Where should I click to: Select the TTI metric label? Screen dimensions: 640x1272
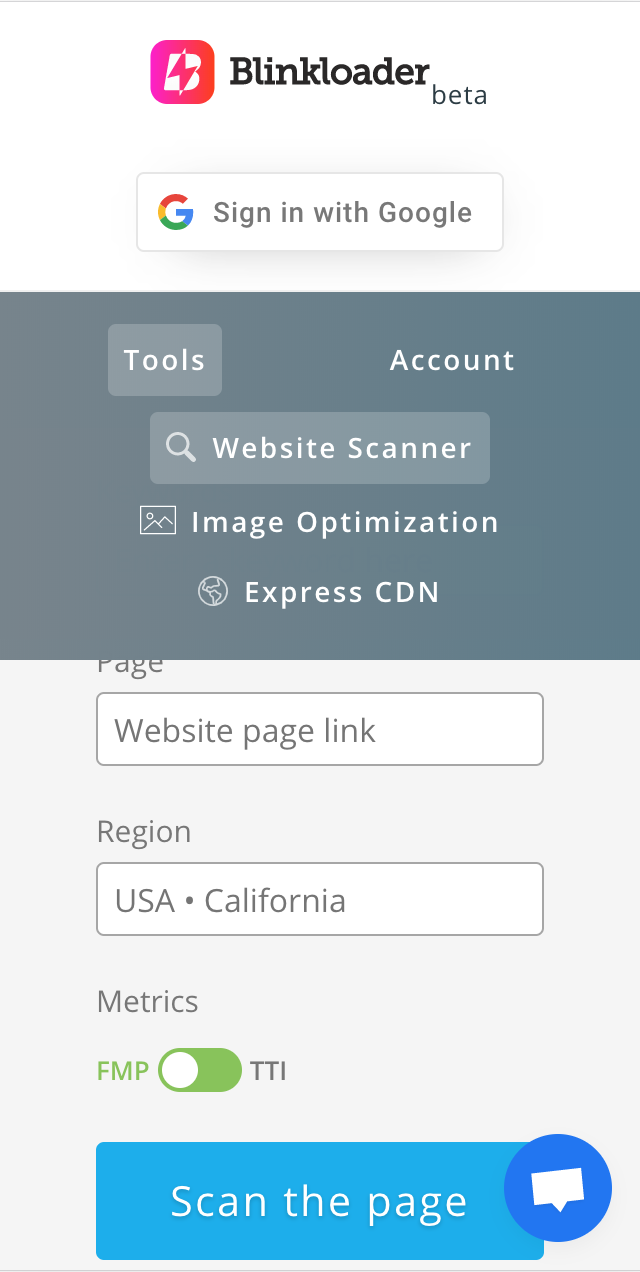click(x=268, y=1071)
